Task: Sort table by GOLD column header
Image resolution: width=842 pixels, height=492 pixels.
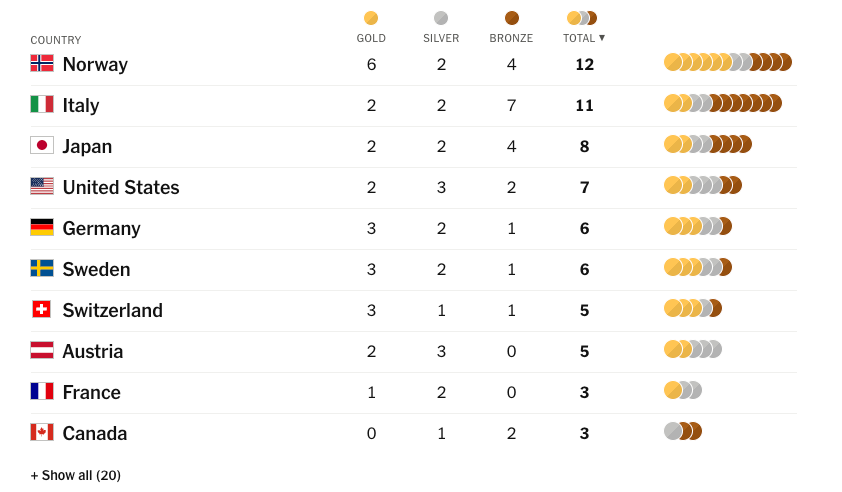Action: pyautogui.click(x=371, y=38)
